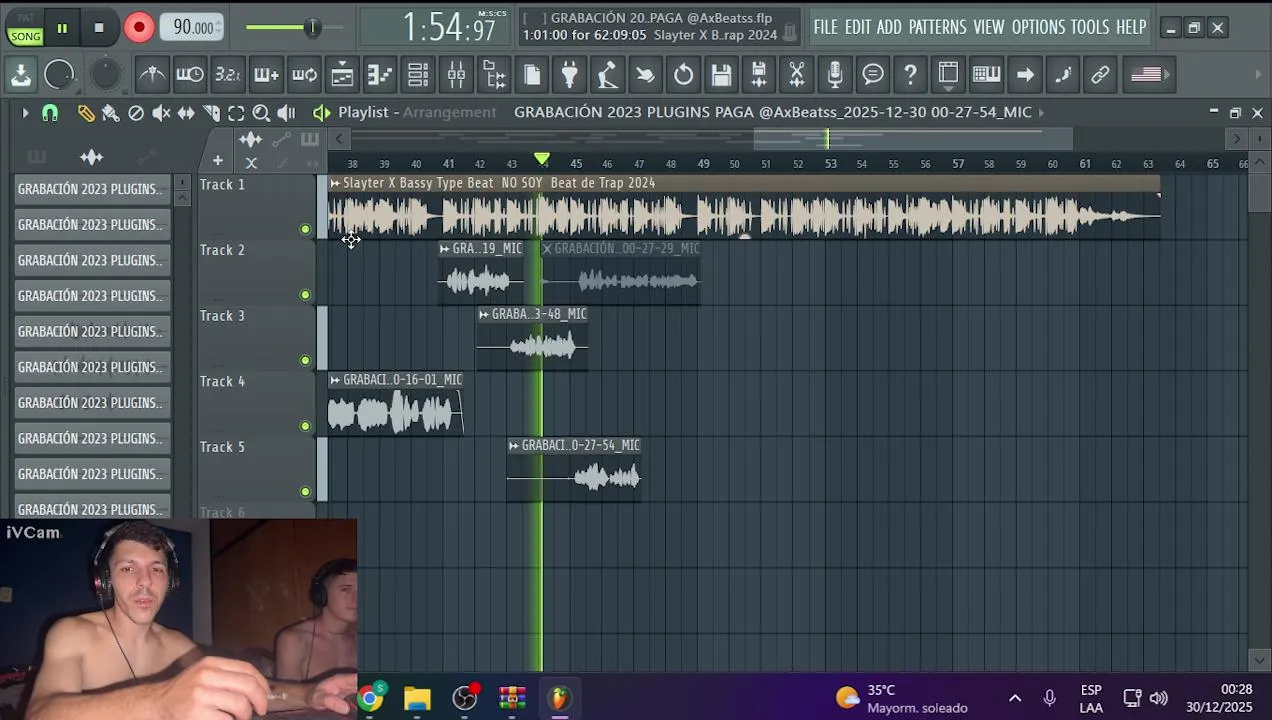
Task: Open the VIEW menu
Action: (988, 27)
